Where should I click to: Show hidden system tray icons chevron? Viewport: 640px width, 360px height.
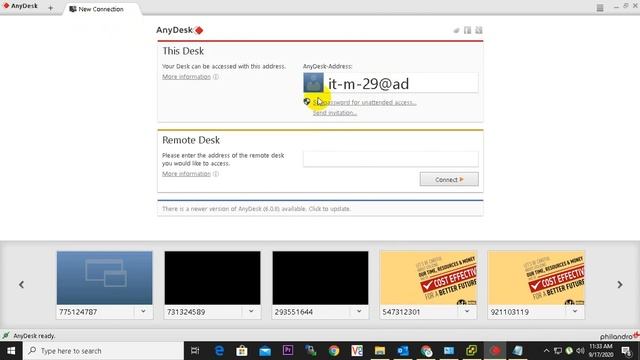pos(546,351)
